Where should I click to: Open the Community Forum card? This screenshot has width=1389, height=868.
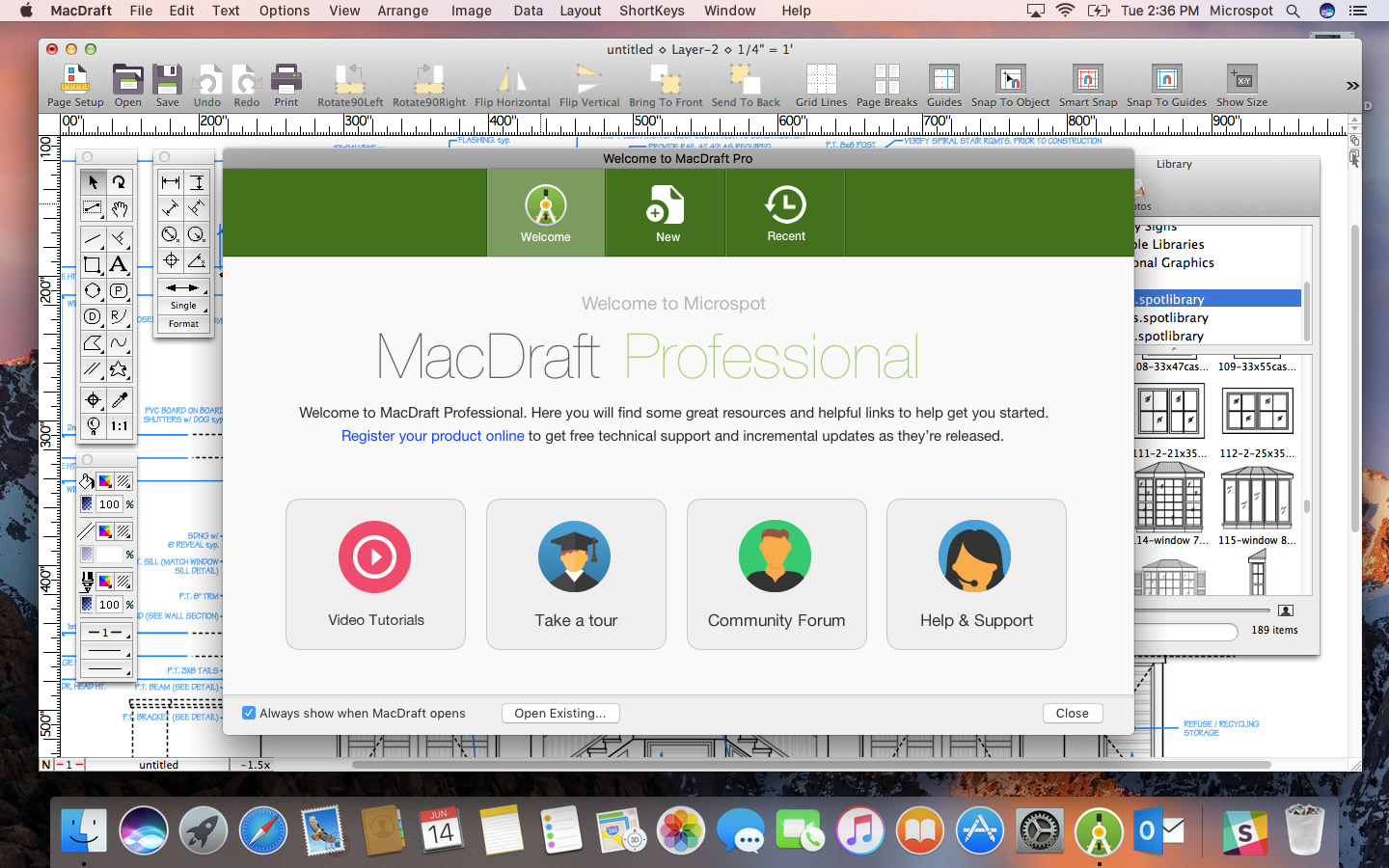point(776,574)
